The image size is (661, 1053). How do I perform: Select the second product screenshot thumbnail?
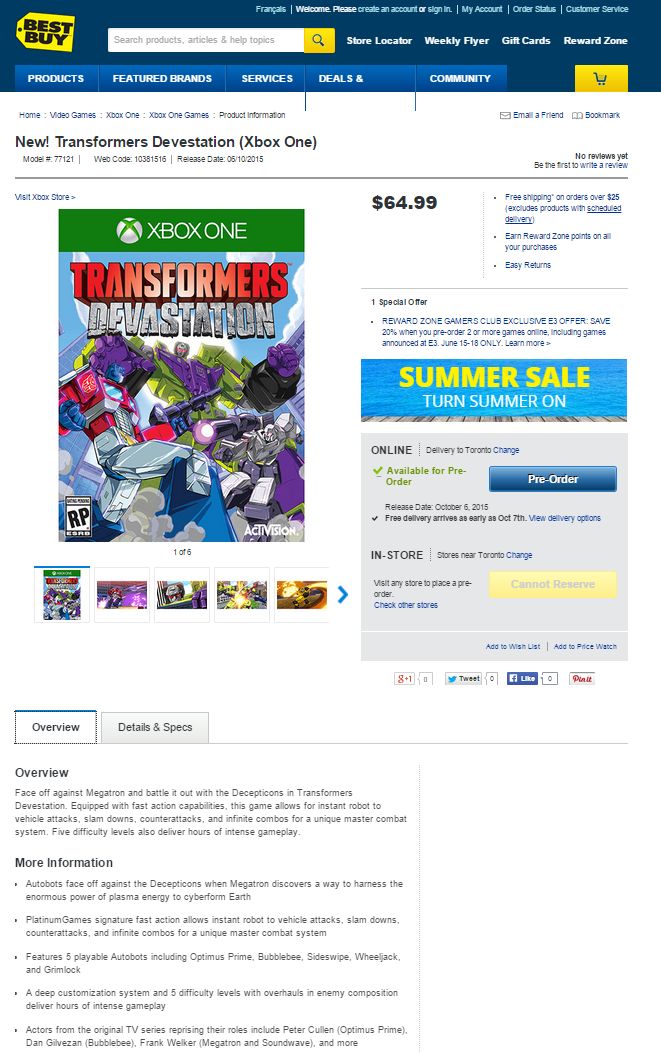point(122,594)
